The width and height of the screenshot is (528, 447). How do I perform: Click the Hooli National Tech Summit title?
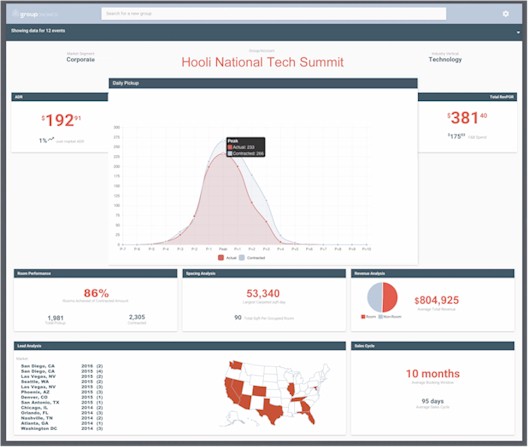pyautogui.click(x=262, y=62)
